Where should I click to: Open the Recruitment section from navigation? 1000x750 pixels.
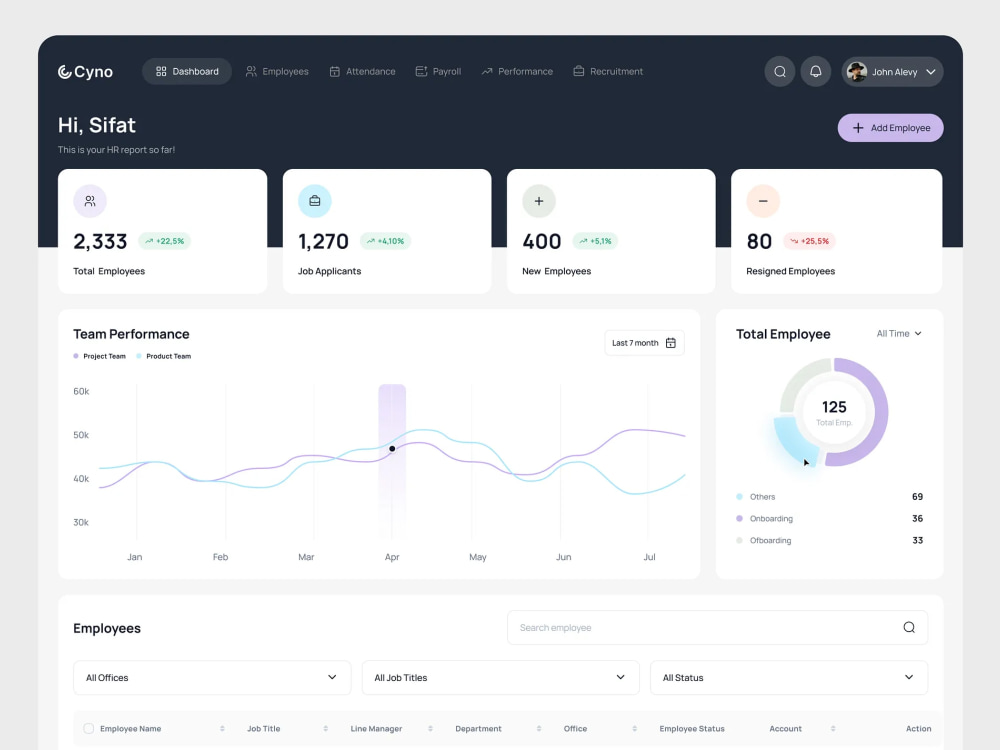pyautogui.click(x=607, y=71)
